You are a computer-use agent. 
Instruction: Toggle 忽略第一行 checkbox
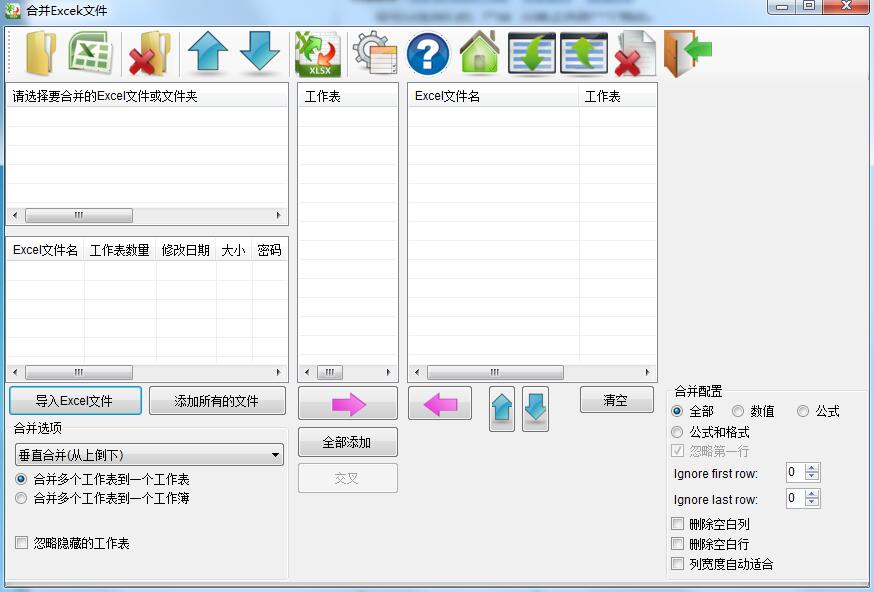tap(677, 450)
